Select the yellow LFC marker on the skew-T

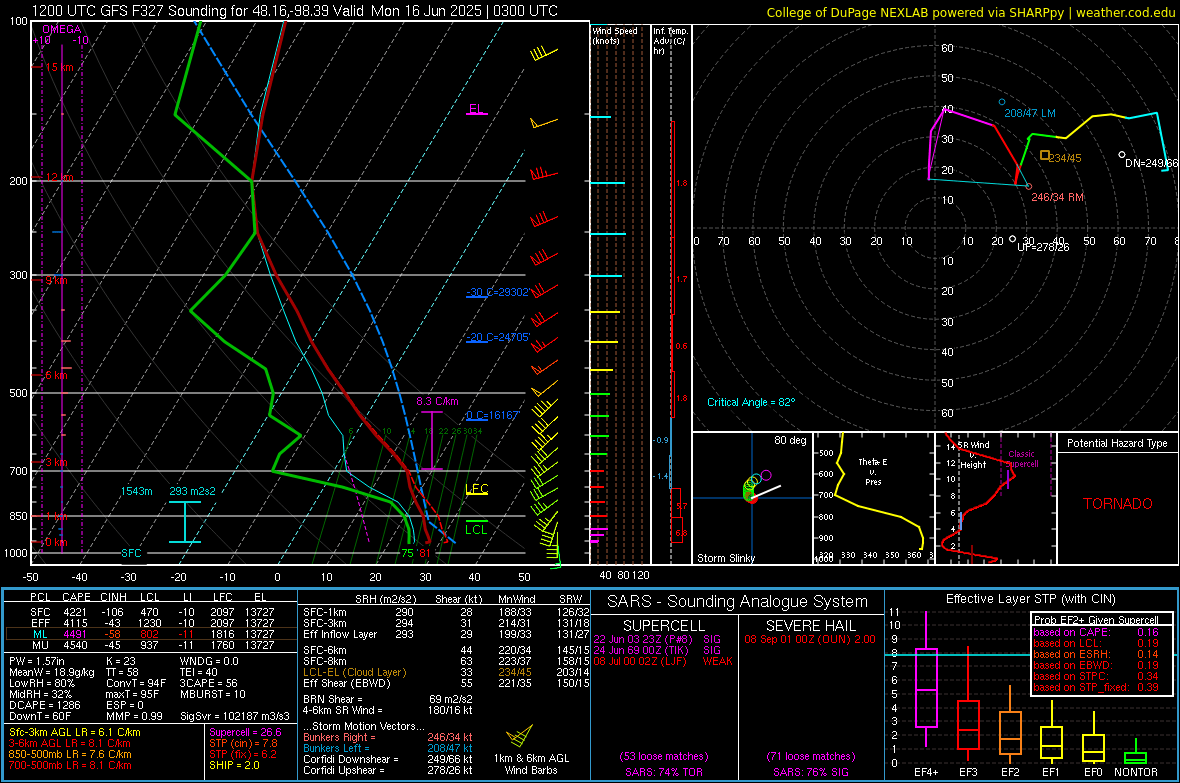click(x=476, y=489)
